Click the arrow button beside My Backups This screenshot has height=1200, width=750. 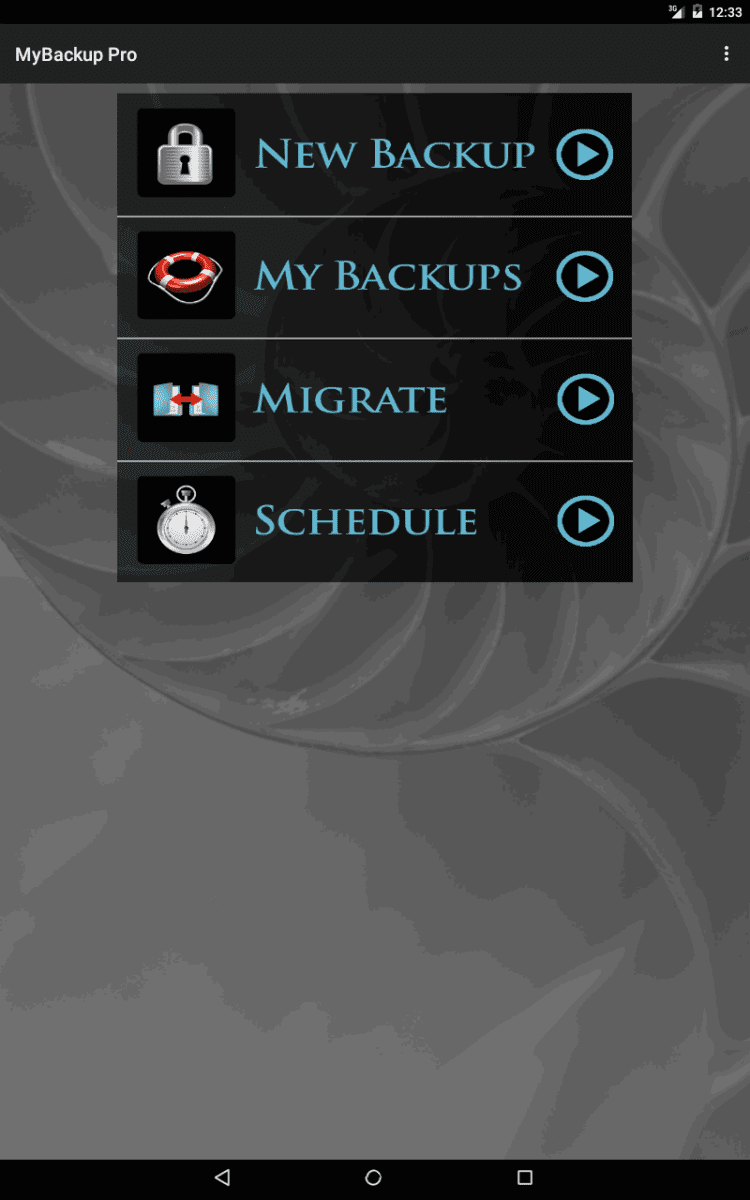tap(585, 276)
